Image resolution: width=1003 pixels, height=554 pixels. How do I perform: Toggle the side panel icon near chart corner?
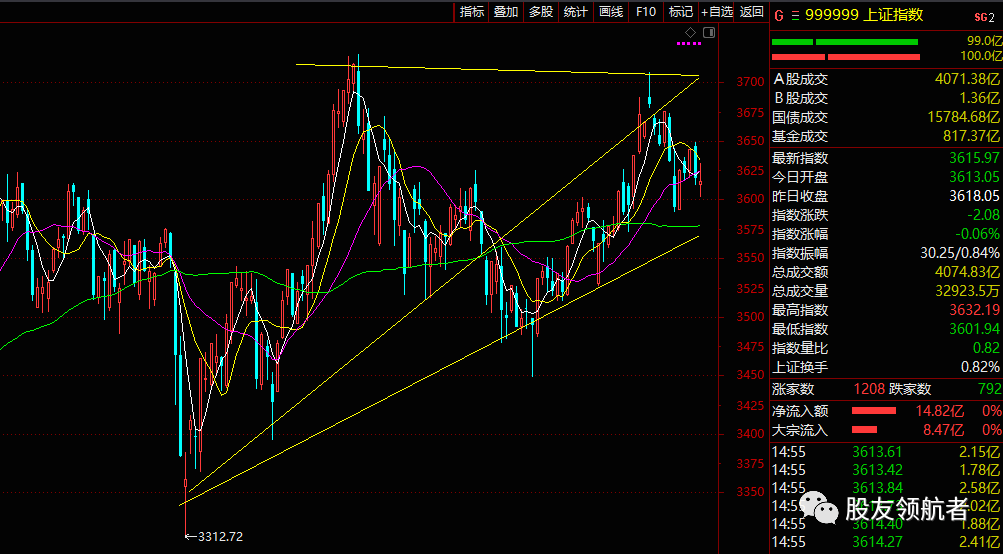[x=709, y=33]
